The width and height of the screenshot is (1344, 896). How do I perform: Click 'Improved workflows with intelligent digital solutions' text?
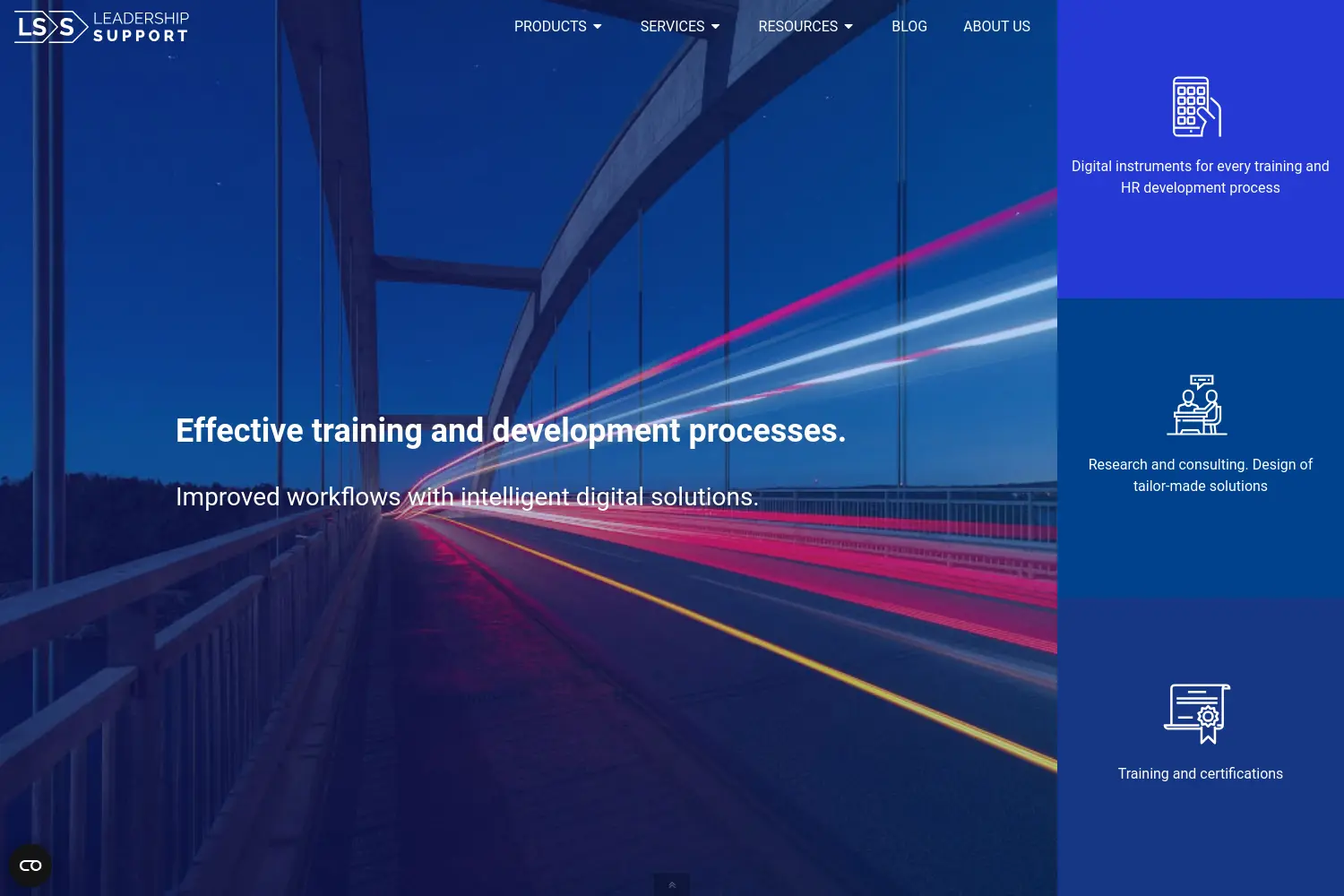[467, 496]
